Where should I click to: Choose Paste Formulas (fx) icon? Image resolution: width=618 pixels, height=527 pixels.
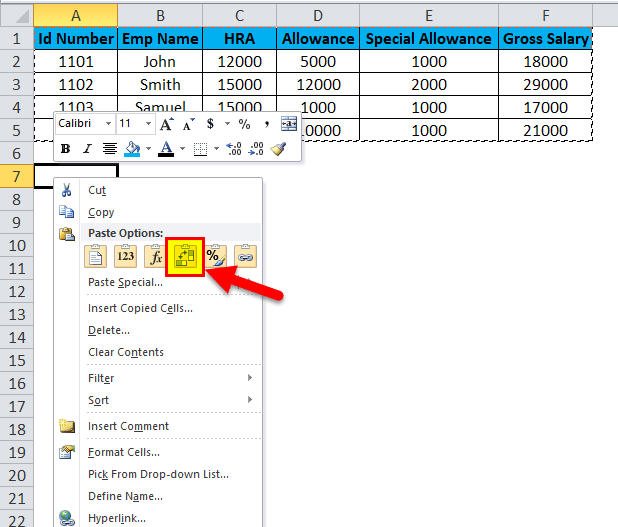tap(155, 256)
